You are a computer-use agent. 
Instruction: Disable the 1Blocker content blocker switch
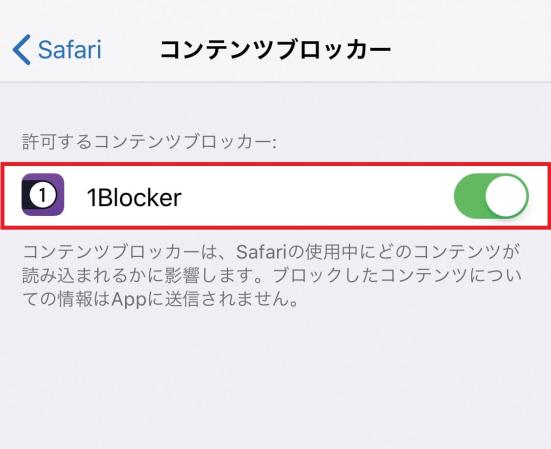tap(491, 196)
